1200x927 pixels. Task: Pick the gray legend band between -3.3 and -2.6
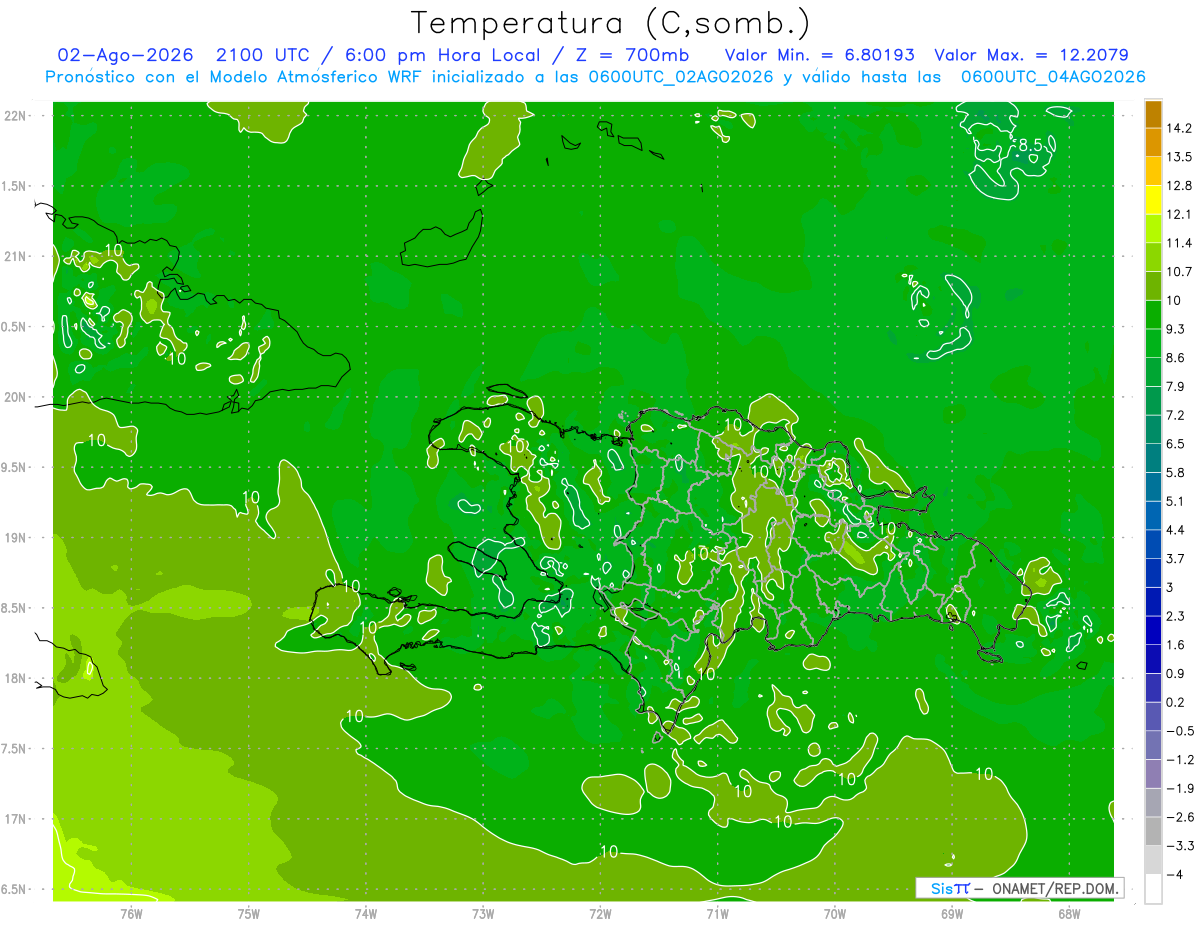point(1153,831)
